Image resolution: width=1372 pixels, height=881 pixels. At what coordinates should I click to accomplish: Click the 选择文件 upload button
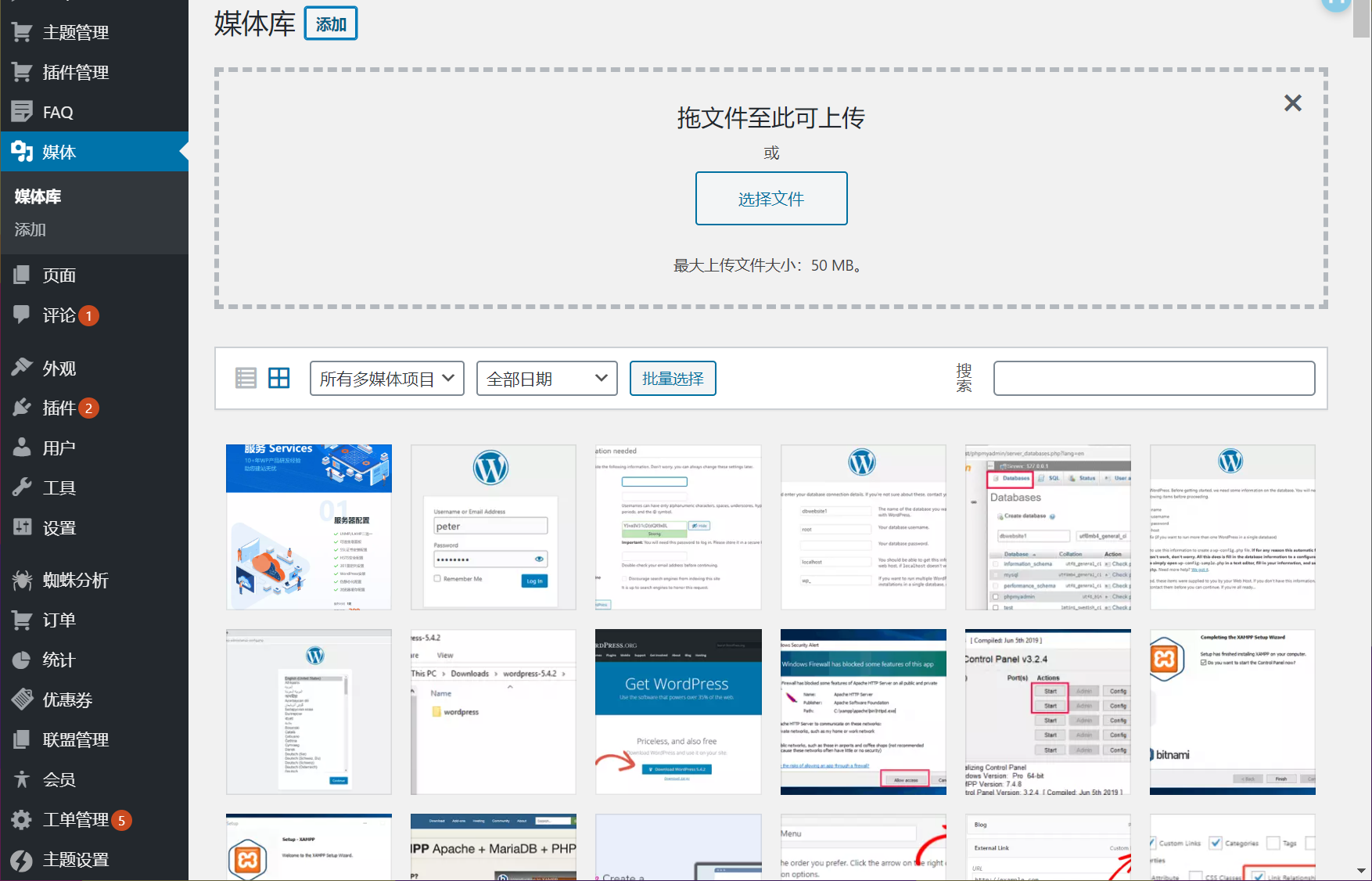point(770,198)
